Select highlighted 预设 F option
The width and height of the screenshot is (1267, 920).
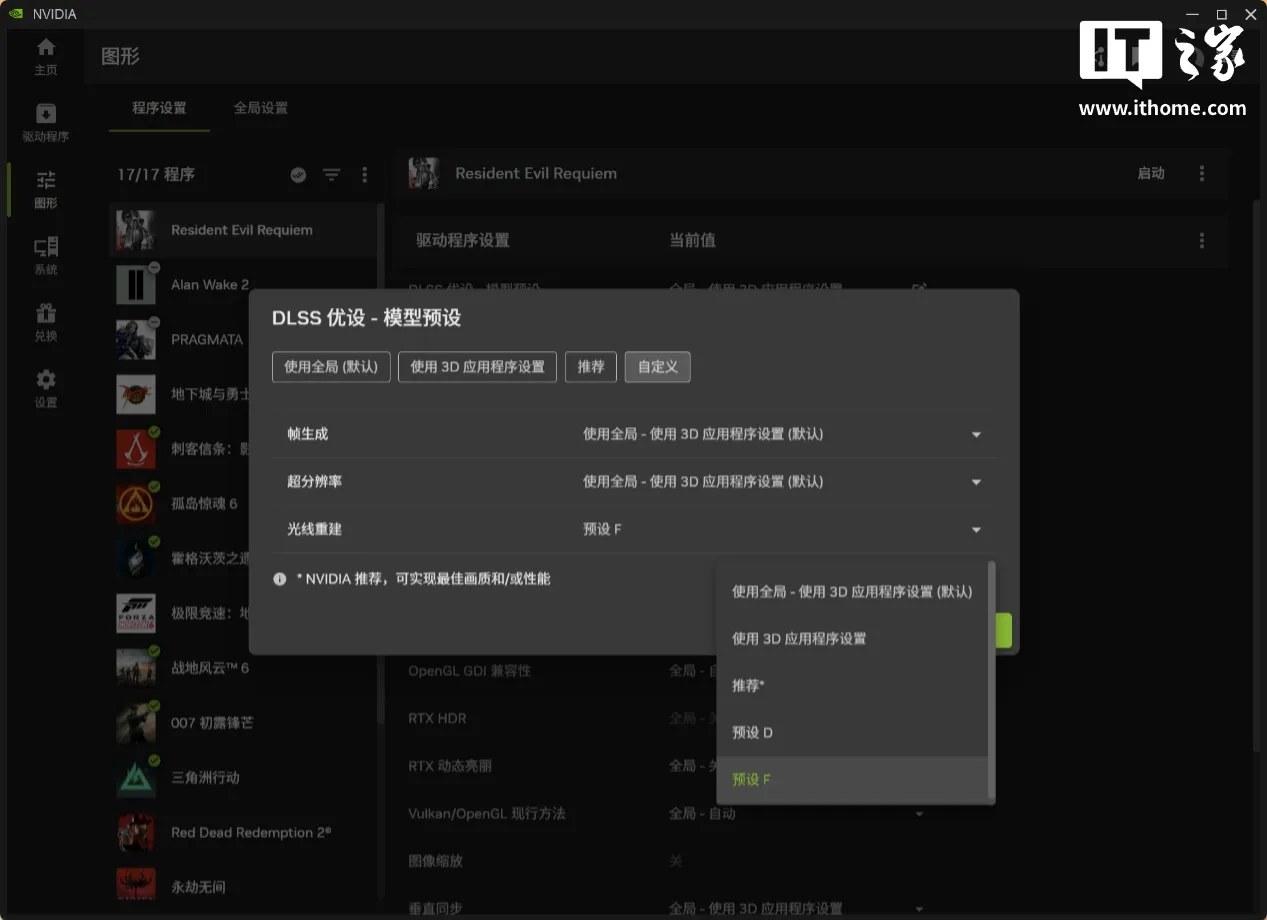tap(852, 780)
